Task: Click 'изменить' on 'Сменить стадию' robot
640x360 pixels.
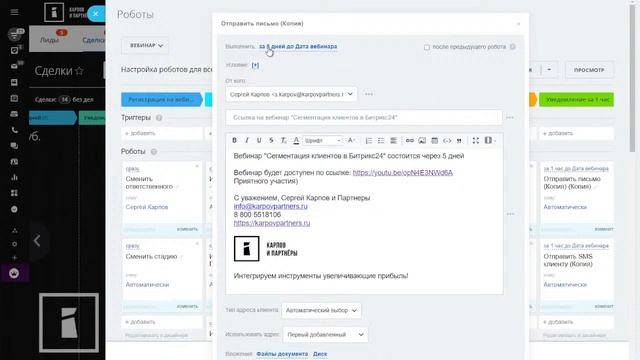Action: [187, 306]
